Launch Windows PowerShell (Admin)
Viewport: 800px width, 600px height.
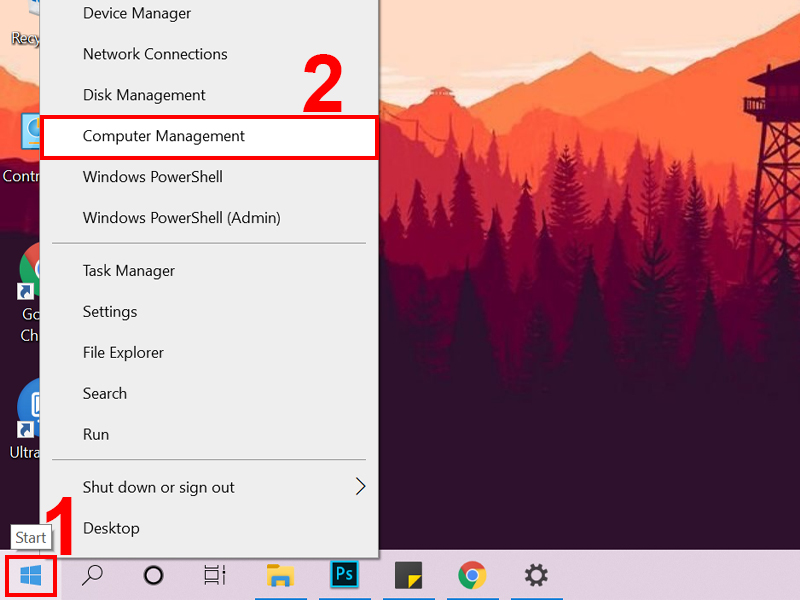209,218
